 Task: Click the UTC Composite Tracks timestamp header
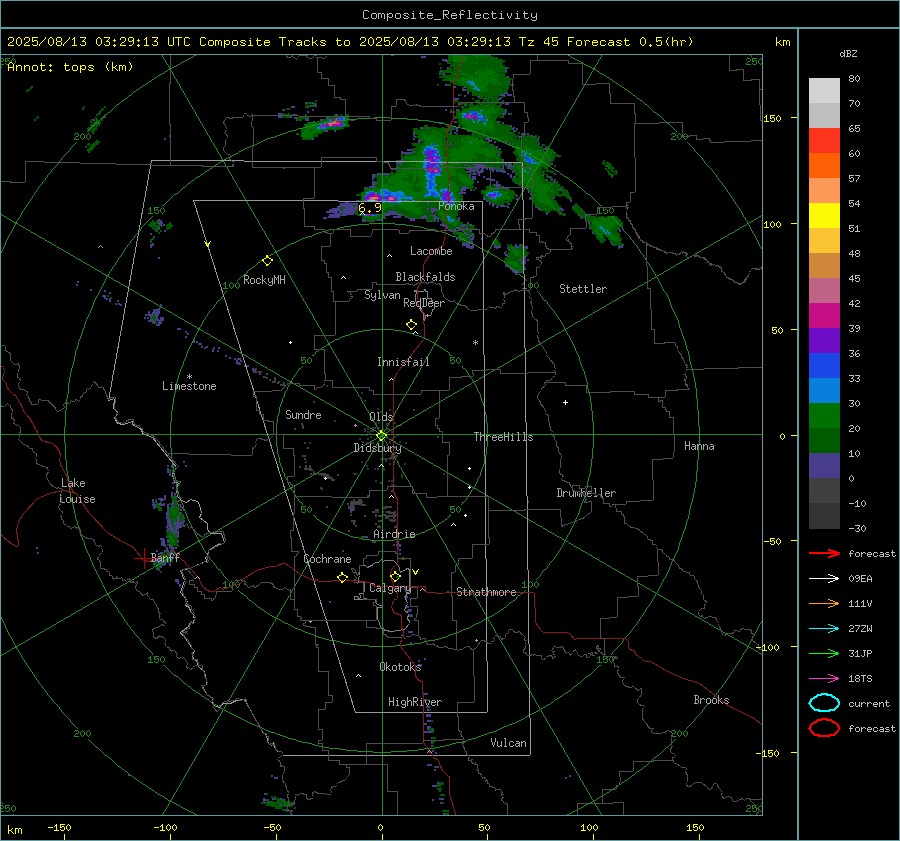[x=350, y=42]
